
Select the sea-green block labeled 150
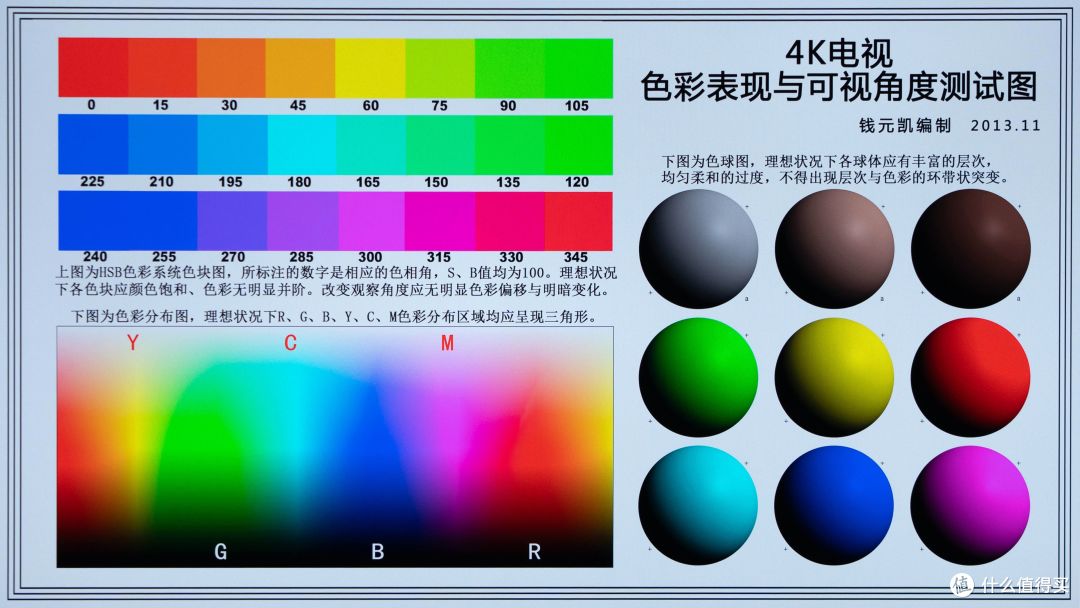point(439,145)
